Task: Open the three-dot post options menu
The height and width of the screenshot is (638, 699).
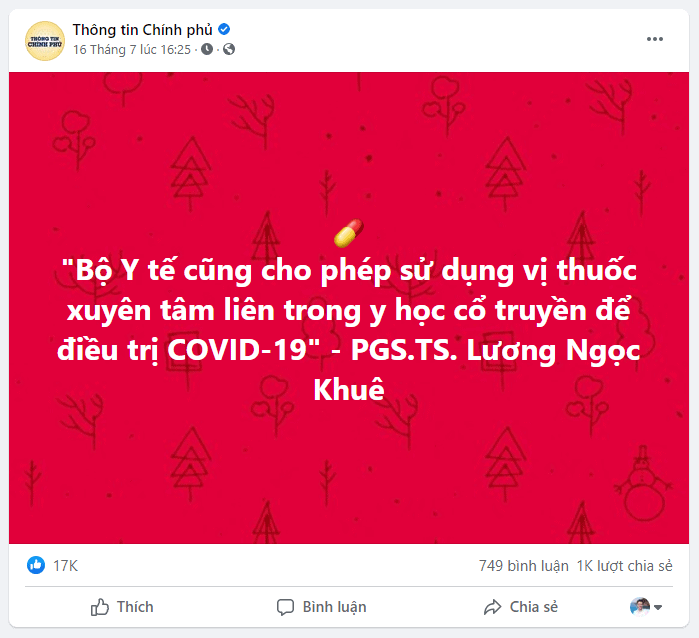Action: click(654, 39)
